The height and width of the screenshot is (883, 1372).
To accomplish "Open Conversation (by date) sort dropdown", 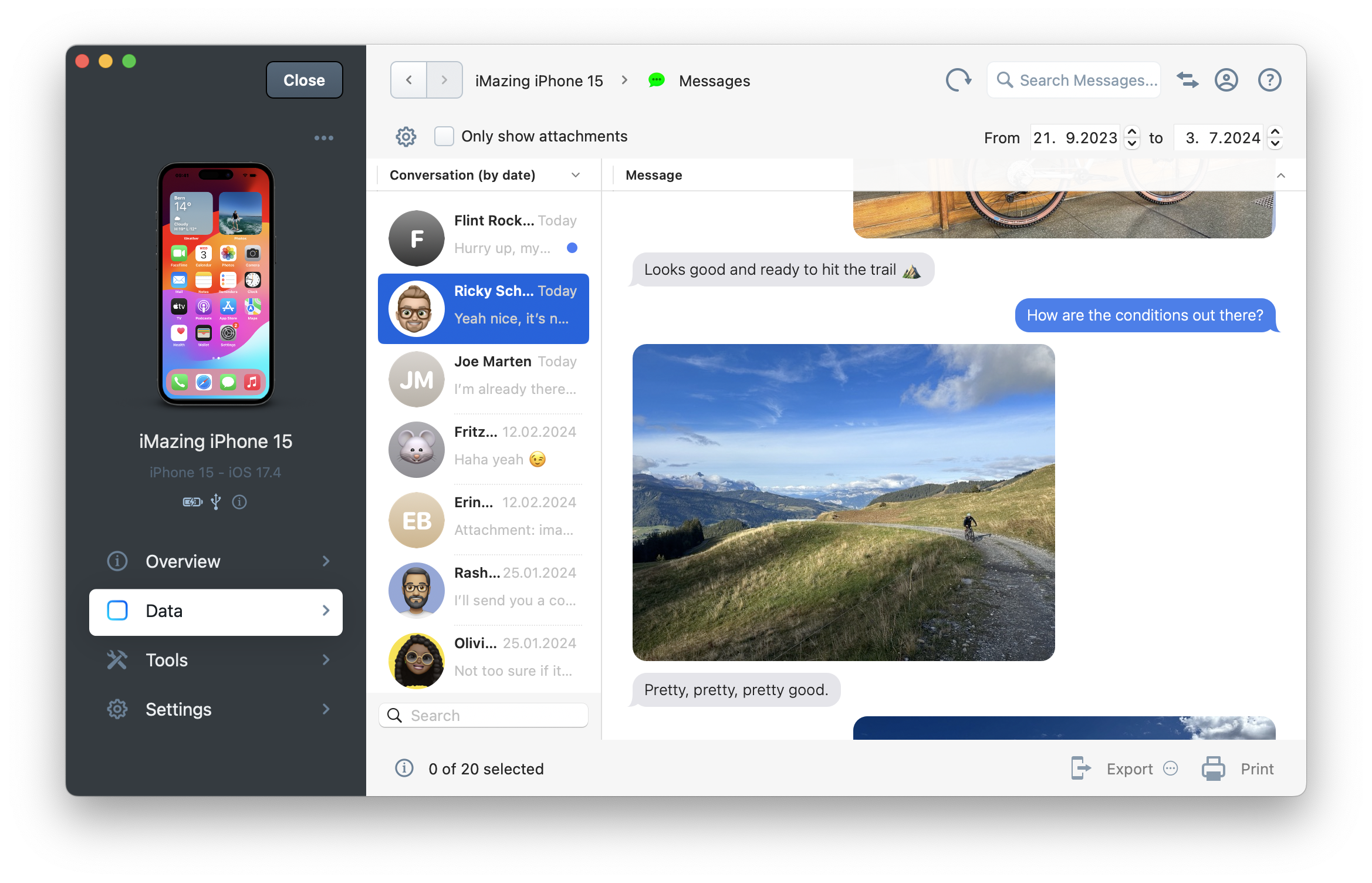I will [x=576, y=175].
